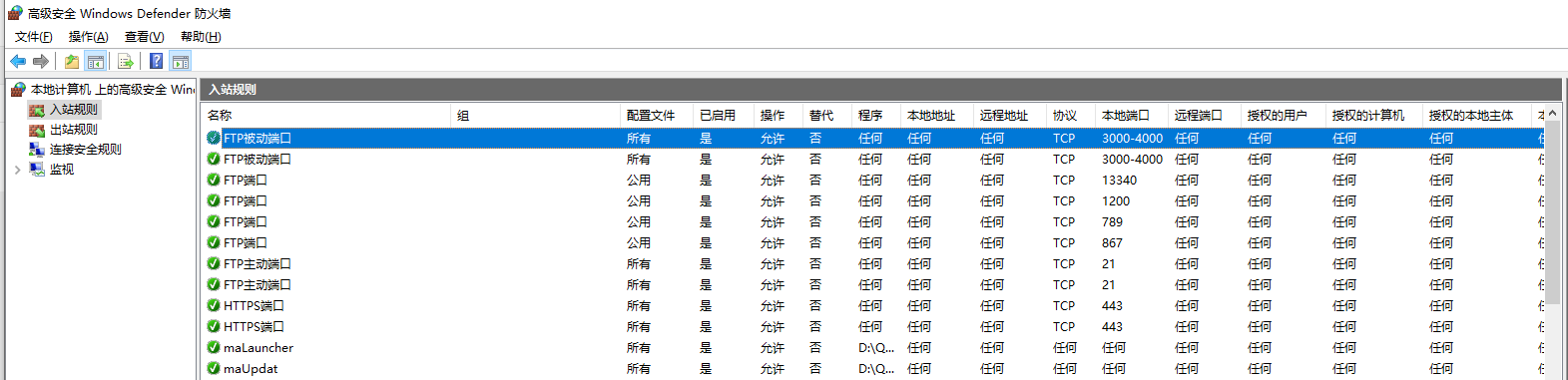1568x380 pixels.
Task: Click the firewall app icon in title bar
Action: coord(15,13)
